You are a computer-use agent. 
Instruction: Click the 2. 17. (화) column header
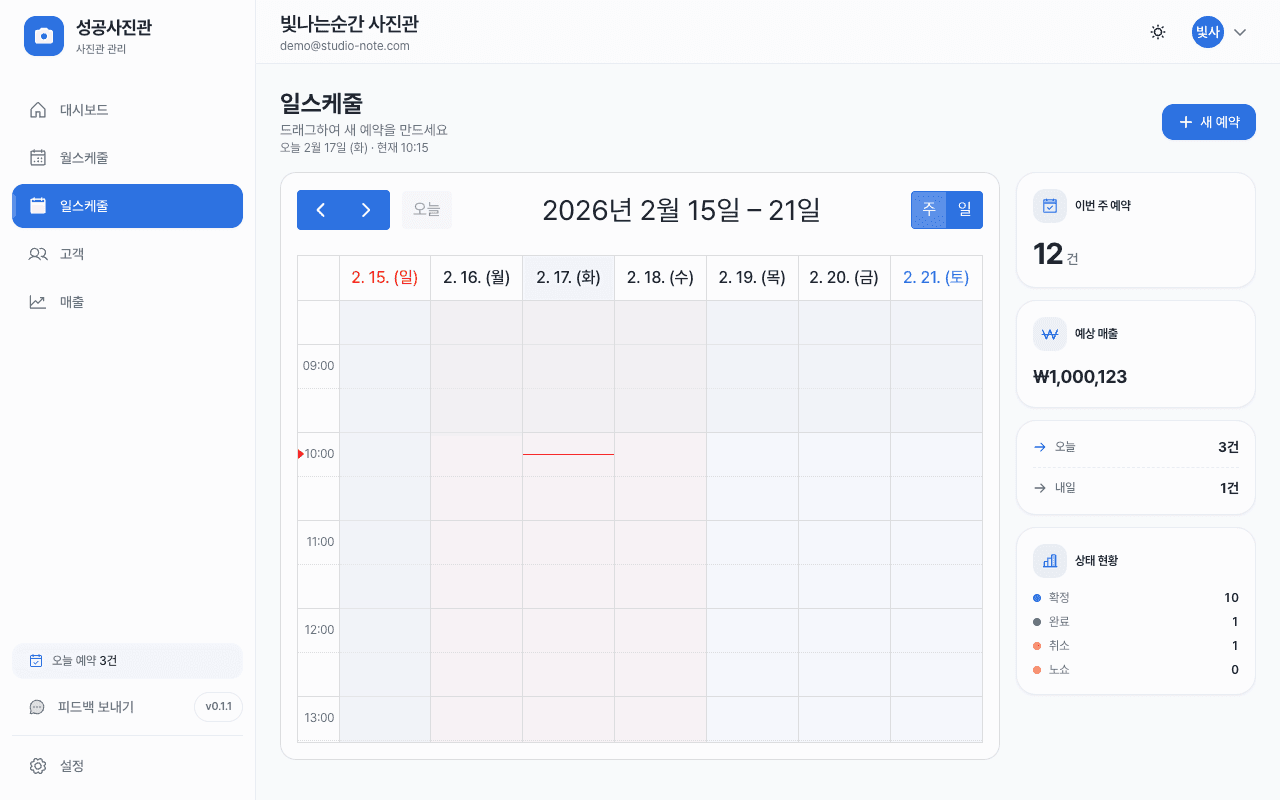[568, 277]
